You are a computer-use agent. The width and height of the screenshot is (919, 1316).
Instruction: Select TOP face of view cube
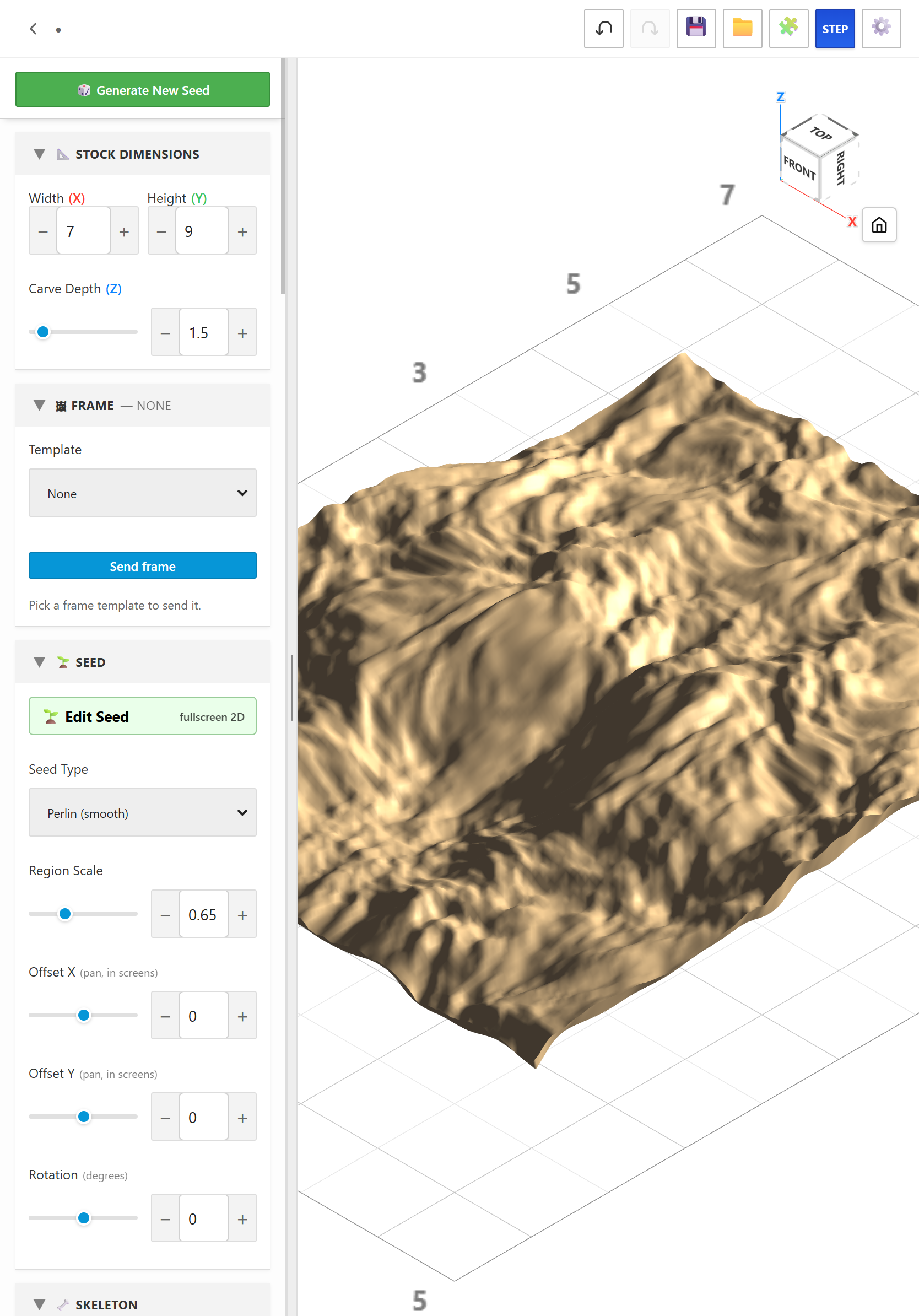point(820,134)
